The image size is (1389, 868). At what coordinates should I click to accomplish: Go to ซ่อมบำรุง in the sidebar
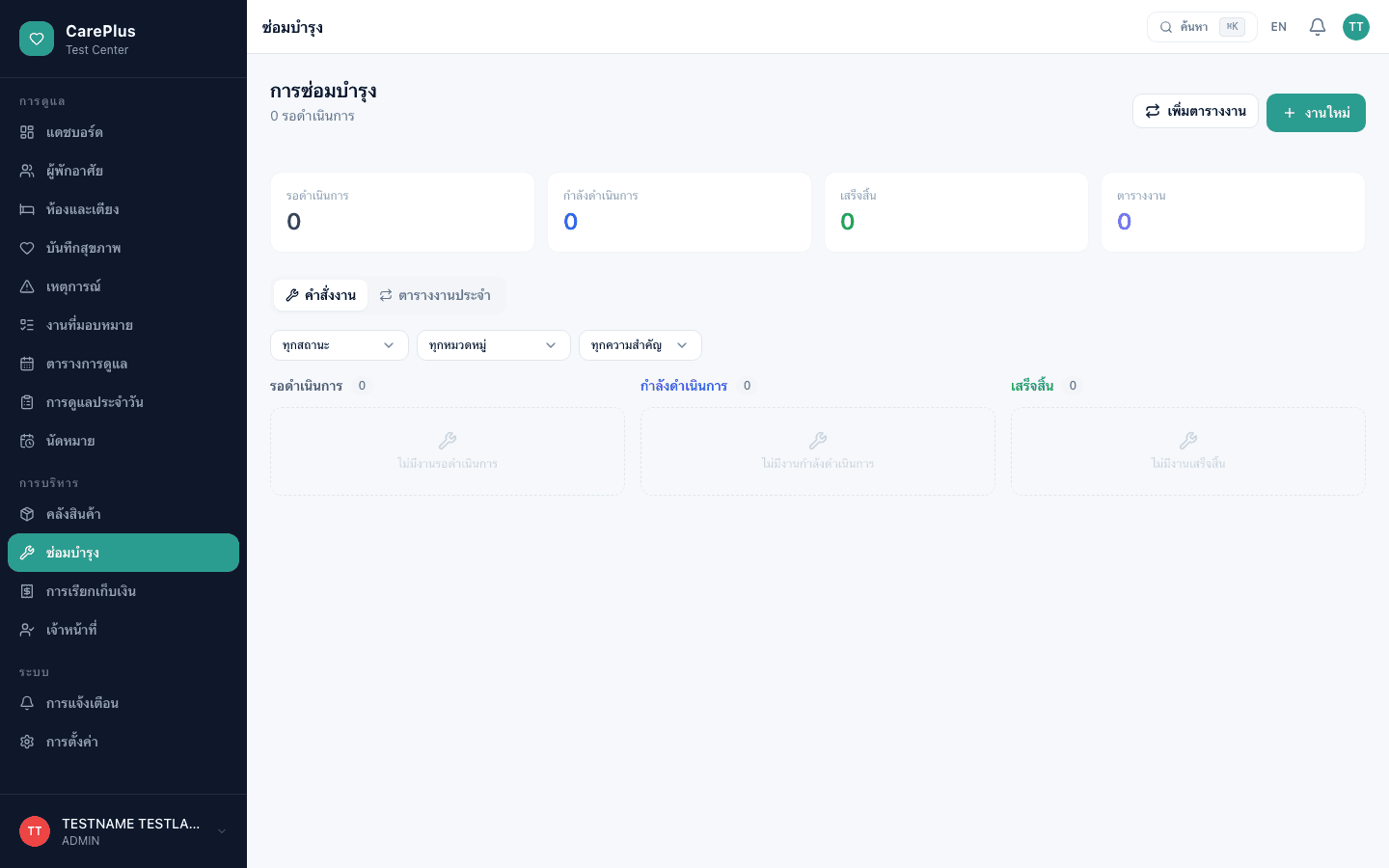click(123, 553)
